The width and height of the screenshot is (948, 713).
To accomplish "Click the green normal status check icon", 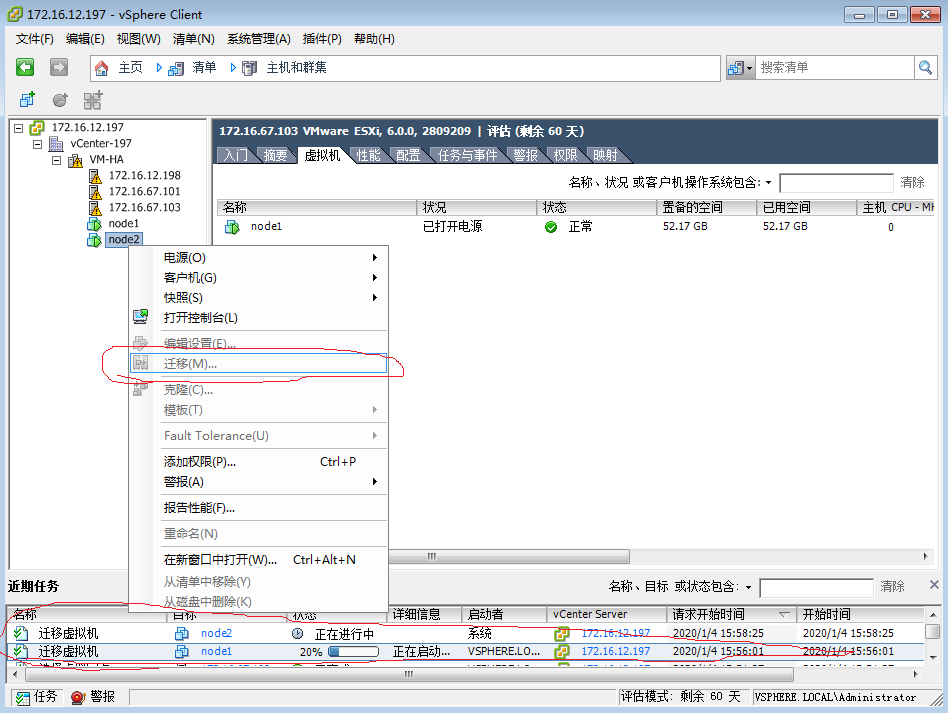I will tap(551, 227).
